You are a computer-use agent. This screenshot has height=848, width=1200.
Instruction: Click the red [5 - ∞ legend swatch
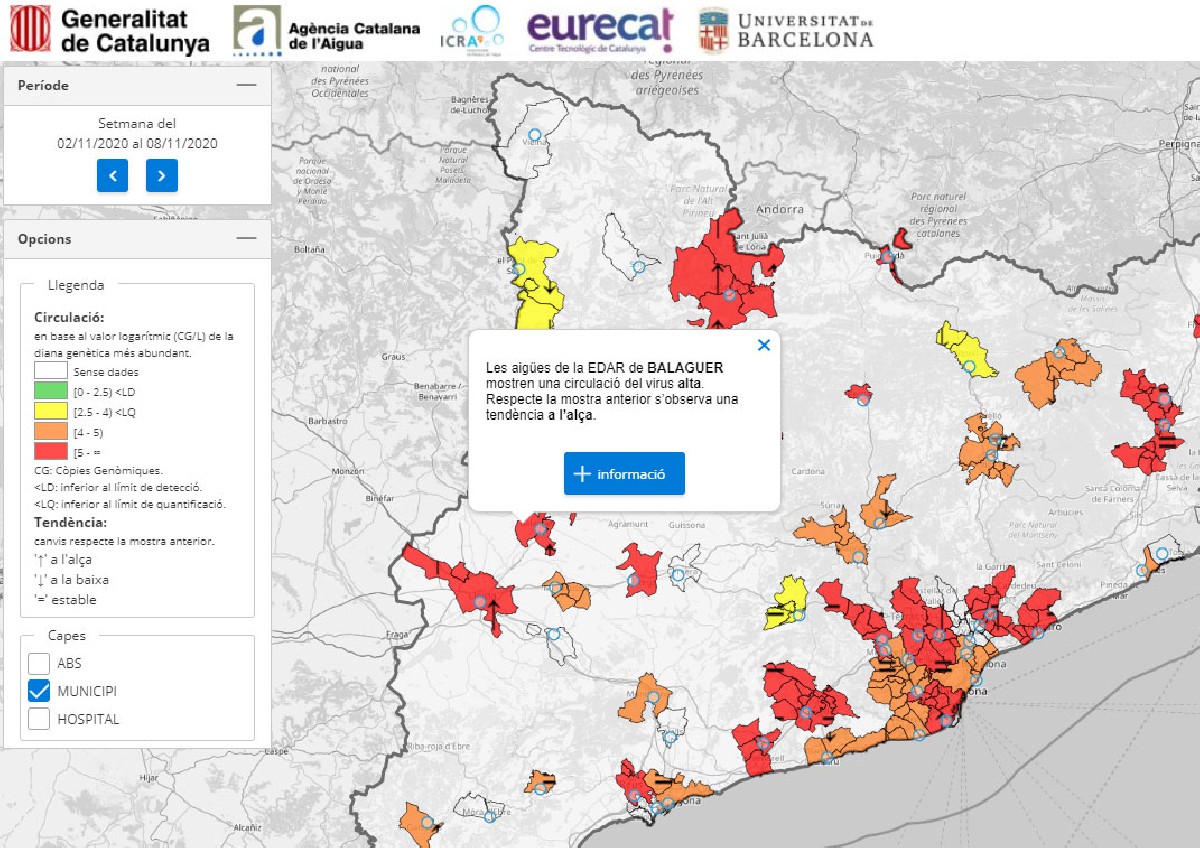50,452
